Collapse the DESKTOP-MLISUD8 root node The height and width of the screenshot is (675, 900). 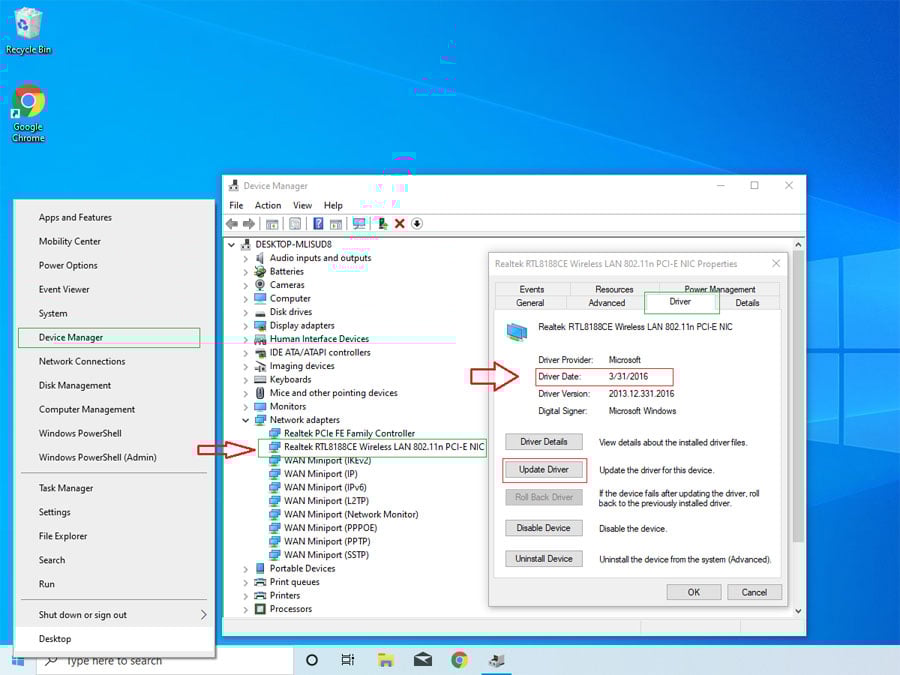click(231, 245)
